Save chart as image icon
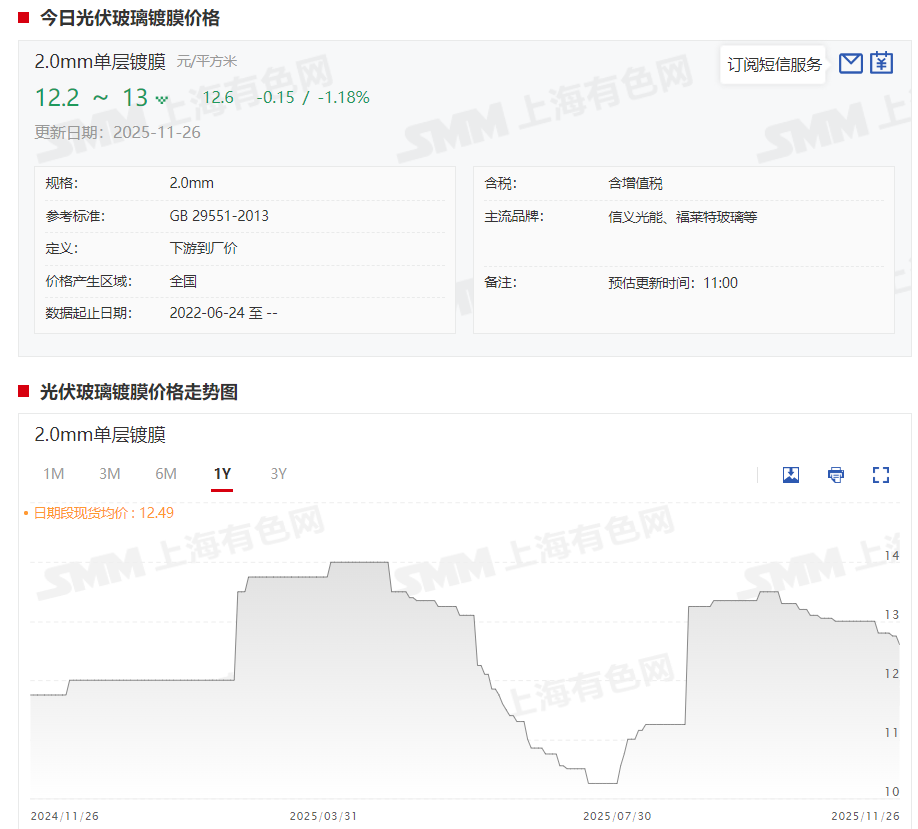Screen dimensions: 918x829 click(791, 475)
